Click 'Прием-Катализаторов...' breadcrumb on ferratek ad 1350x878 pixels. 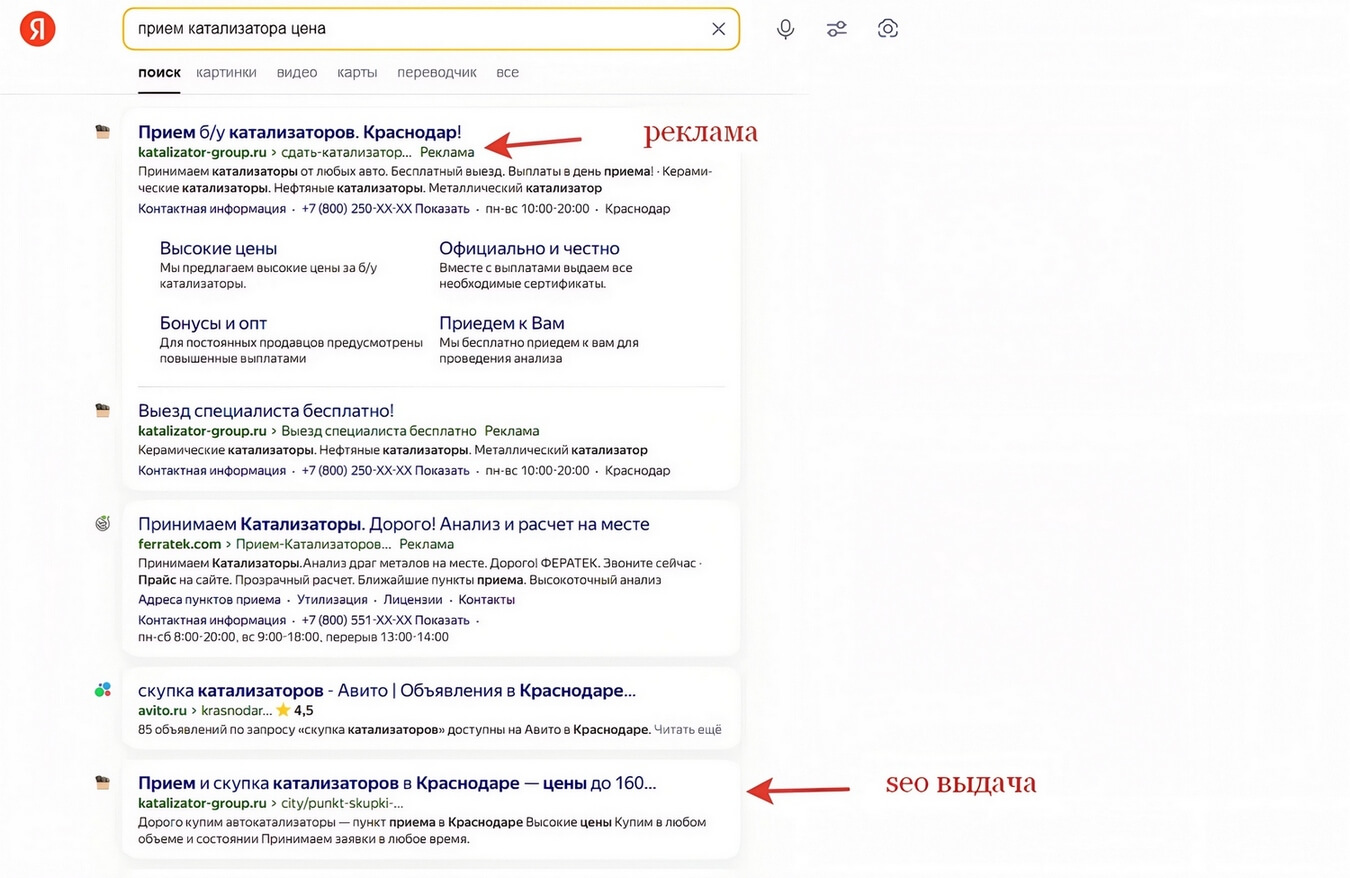(314, 544)
